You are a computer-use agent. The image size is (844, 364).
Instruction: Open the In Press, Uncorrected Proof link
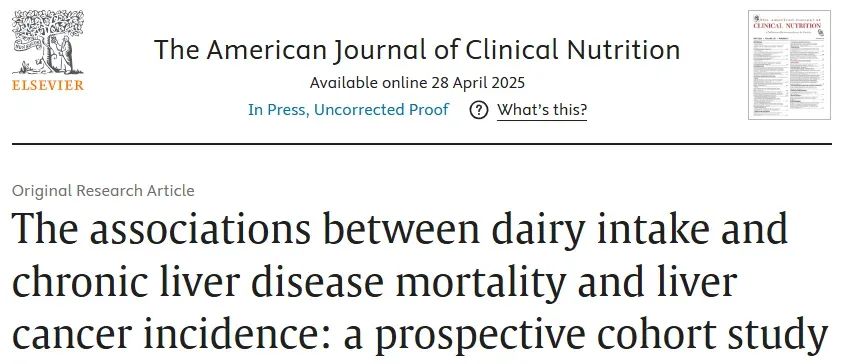pyautogui.click(x=348, y=110)
